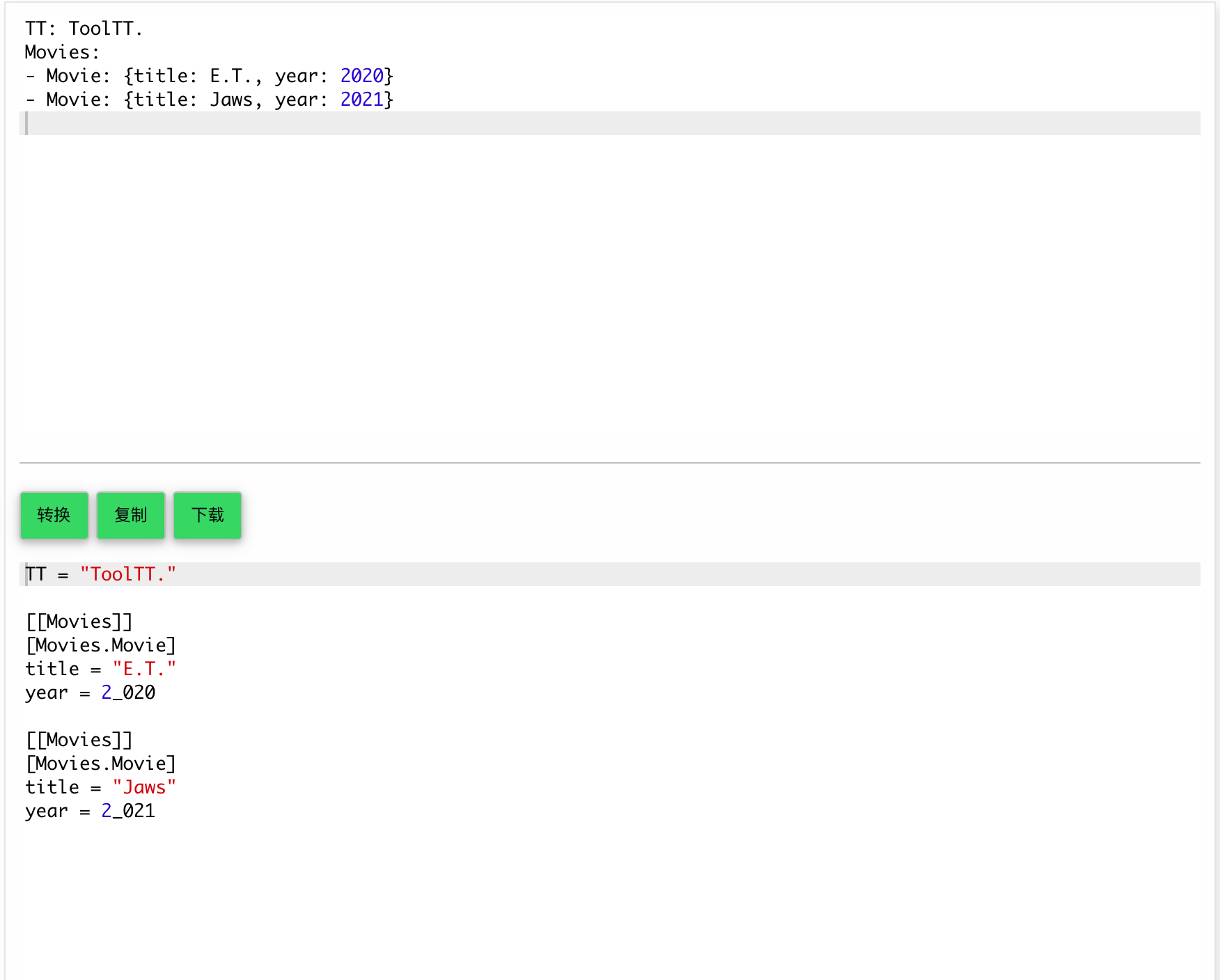This screenshot has height=980, width=1220.
Task: Click [Movies.Movie] above the Jaws title
Action: pos(101,764)
